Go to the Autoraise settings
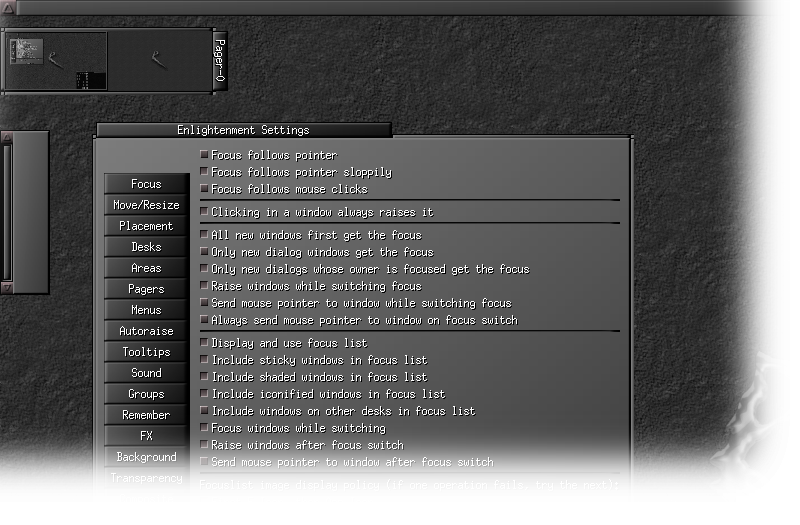Screen dimensions: 800x525 click(x=146, y=331)
